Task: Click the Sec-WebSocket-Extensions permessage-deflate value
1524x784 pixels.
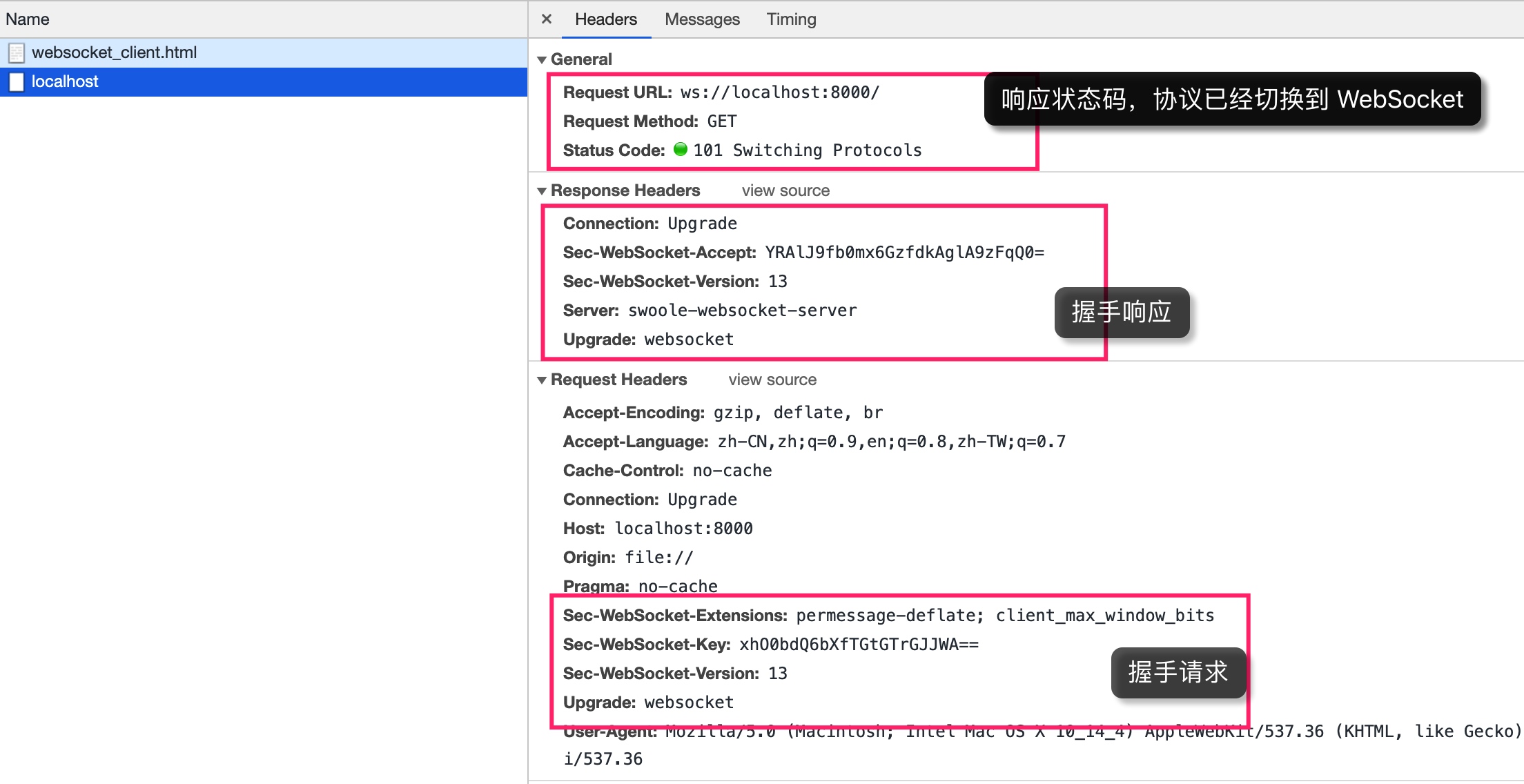Action: tap(1005, 616)
